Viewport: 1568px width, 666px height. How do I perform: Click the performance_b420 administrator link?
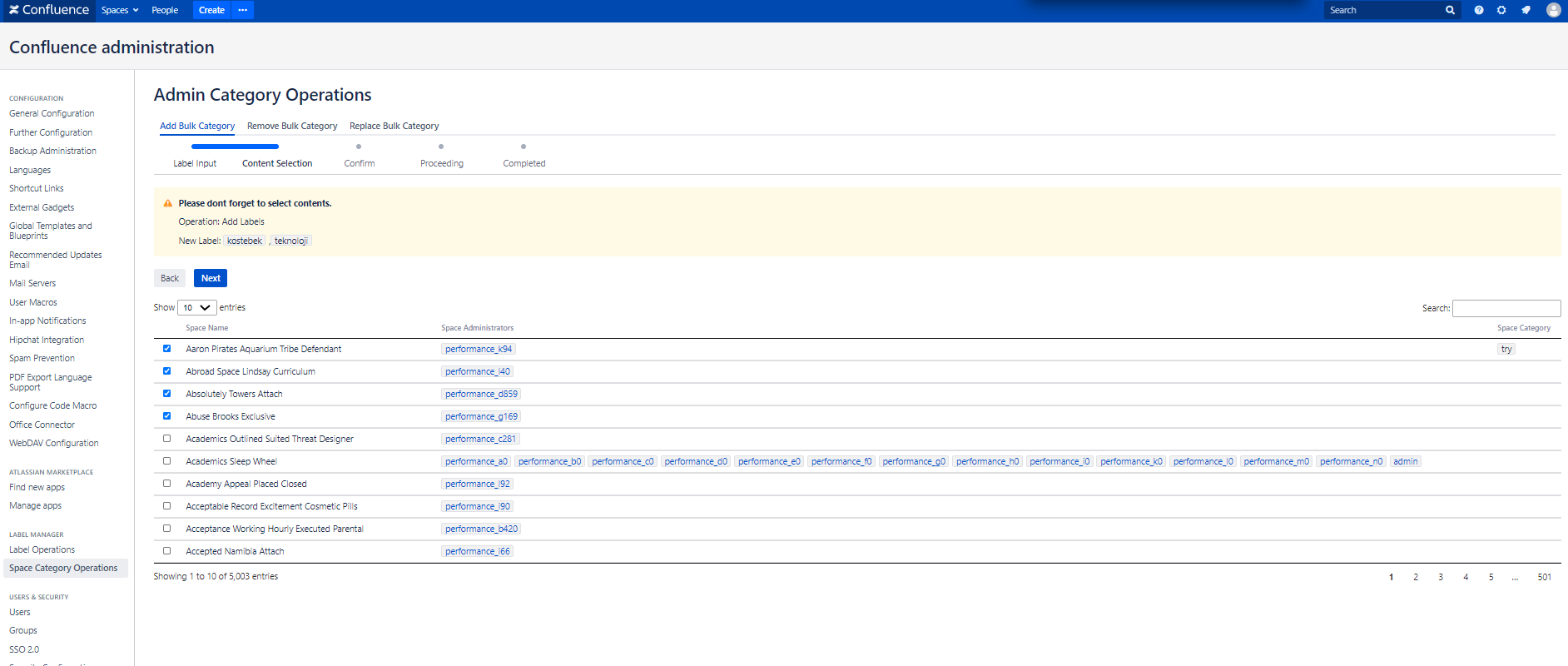[x=481, y=529]
